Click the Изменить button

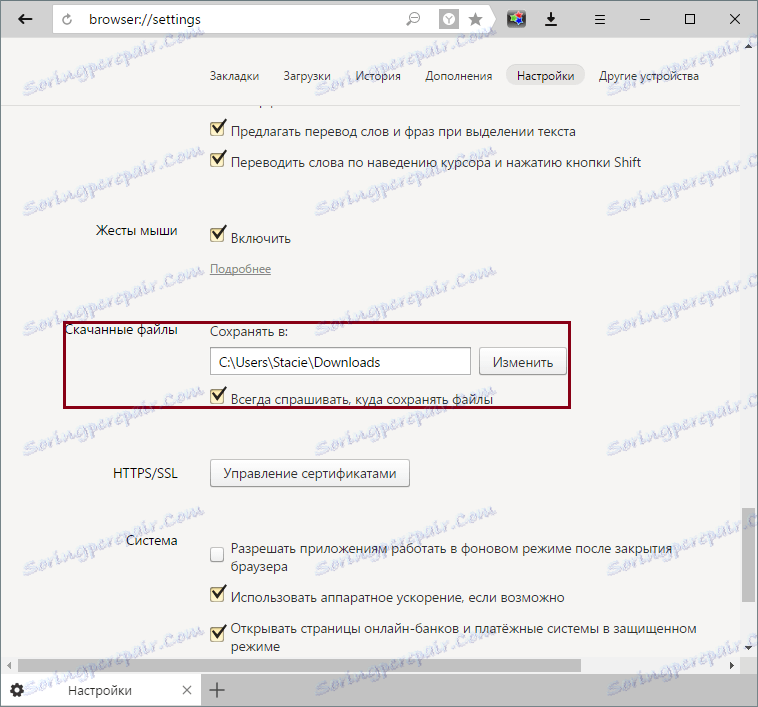click(523, 361)
